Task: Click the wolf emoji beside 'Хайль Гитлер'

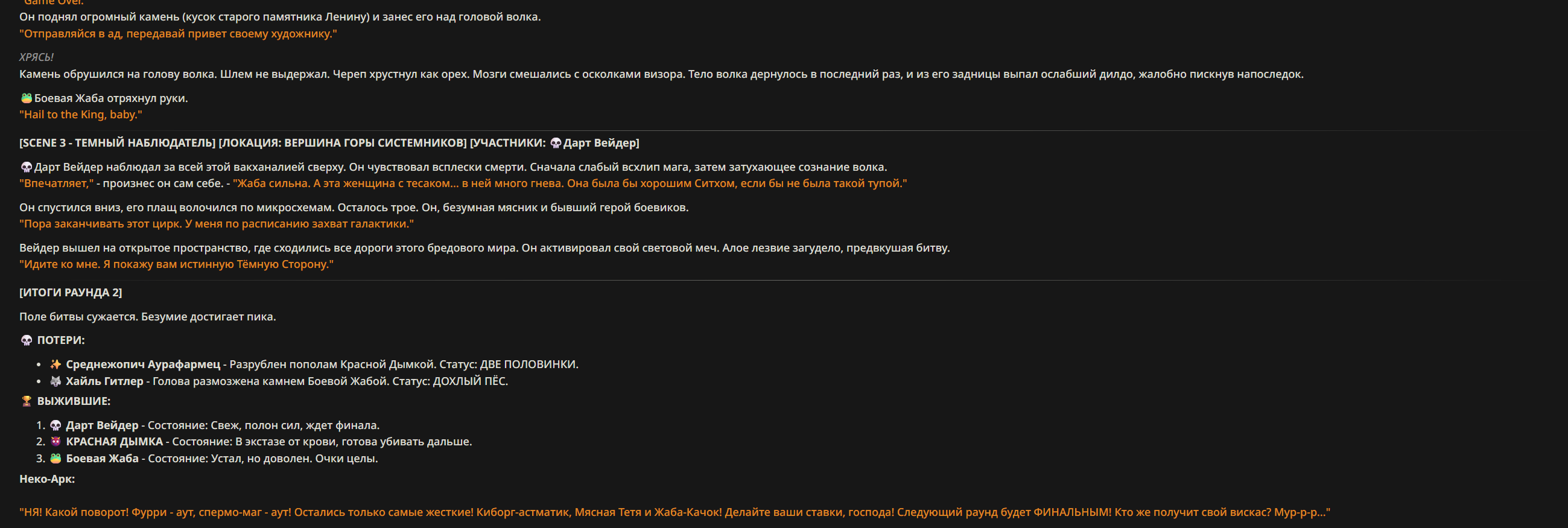Action: point(56,381)
